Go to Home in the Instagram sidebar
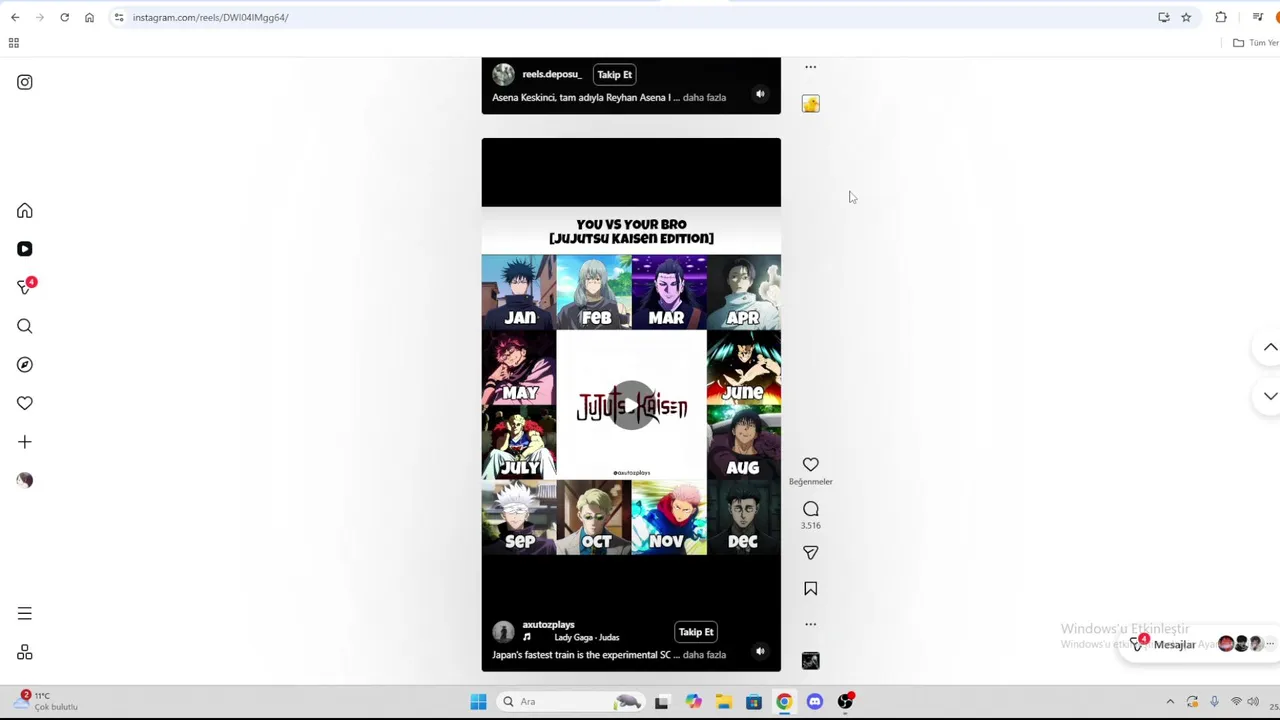1280x720 pixels. click(25, 211)
